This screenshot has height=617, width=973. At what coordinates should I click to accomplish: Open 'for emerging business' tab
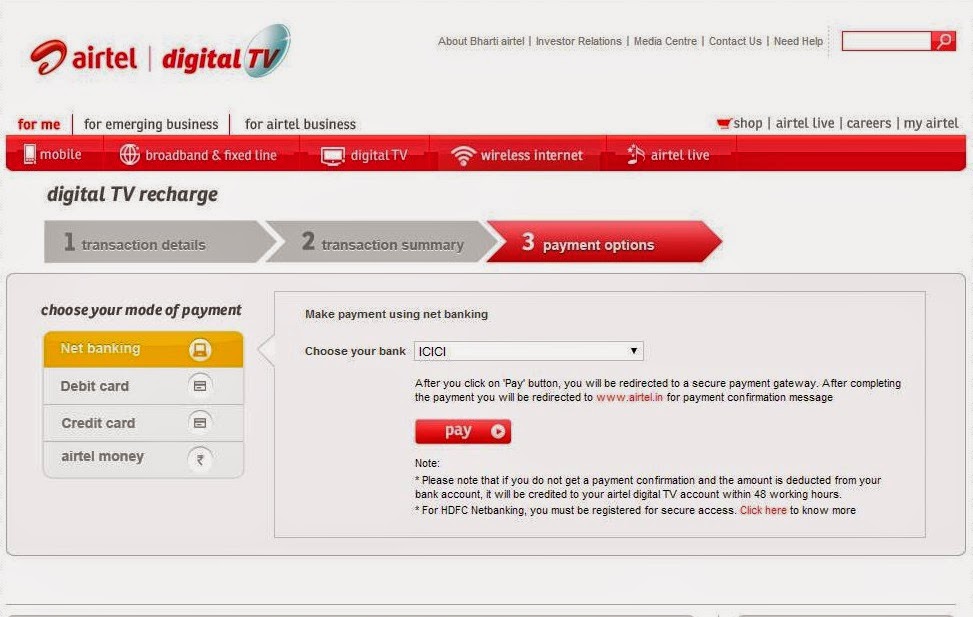[151, 124]
